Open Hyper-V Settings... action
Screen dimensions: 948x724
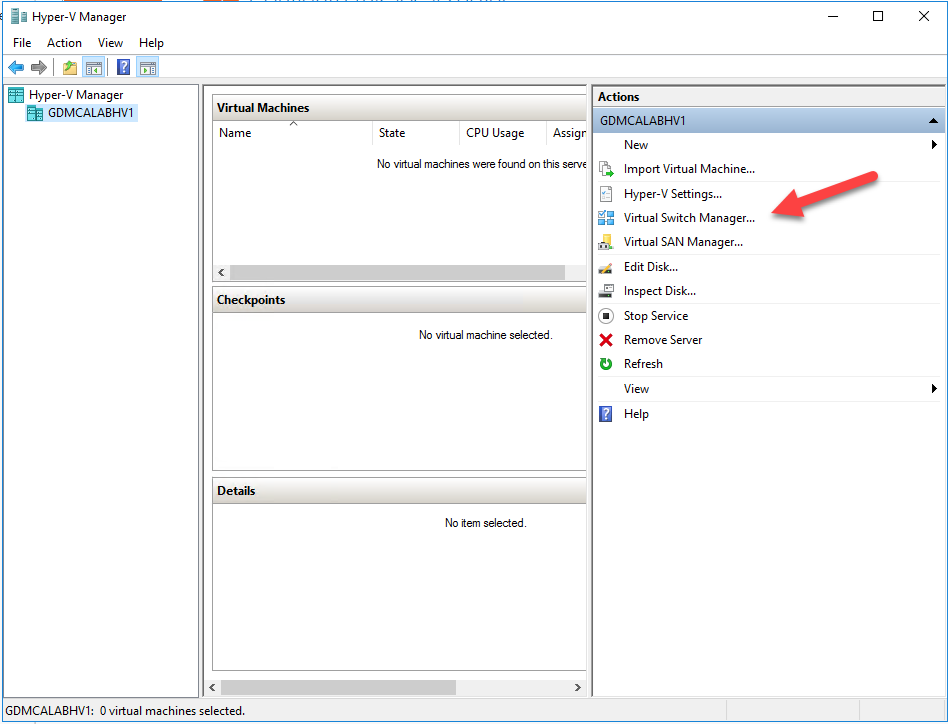[x=673, y=194]
